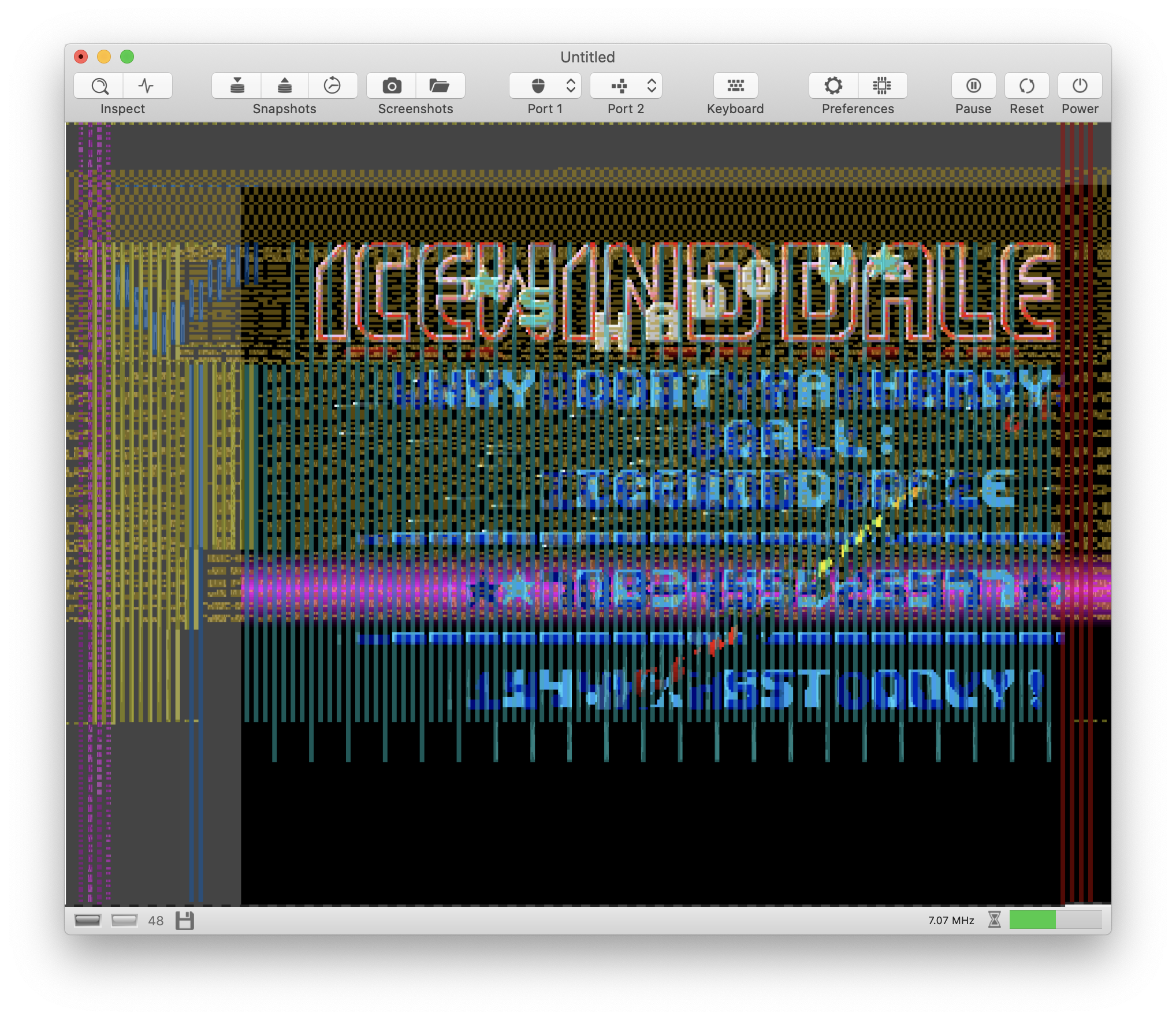Click the Reset label text
The image size is (1176, 1020).
click(x=1027, y=109)
